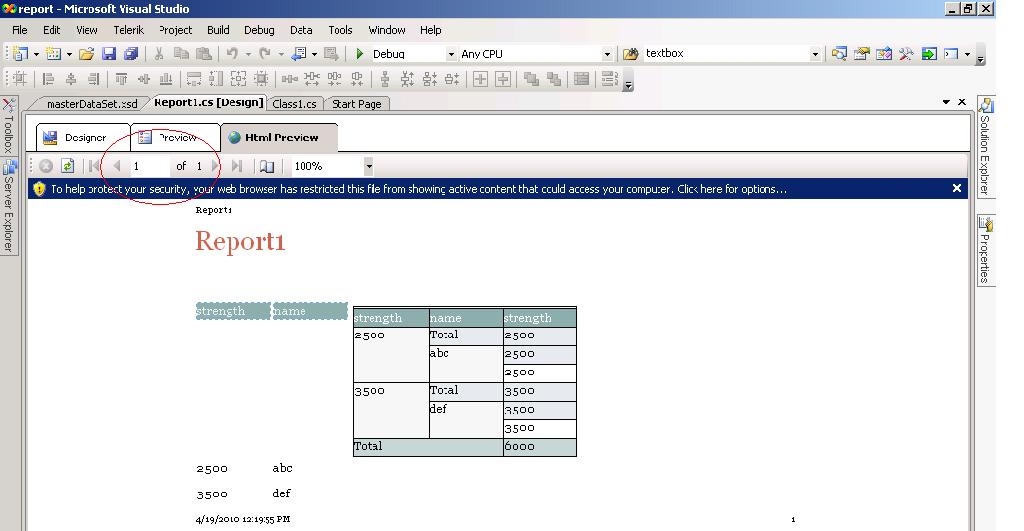Click the Navigate Backward toolbar icon
1024x531 pixels.
point(299,54)
